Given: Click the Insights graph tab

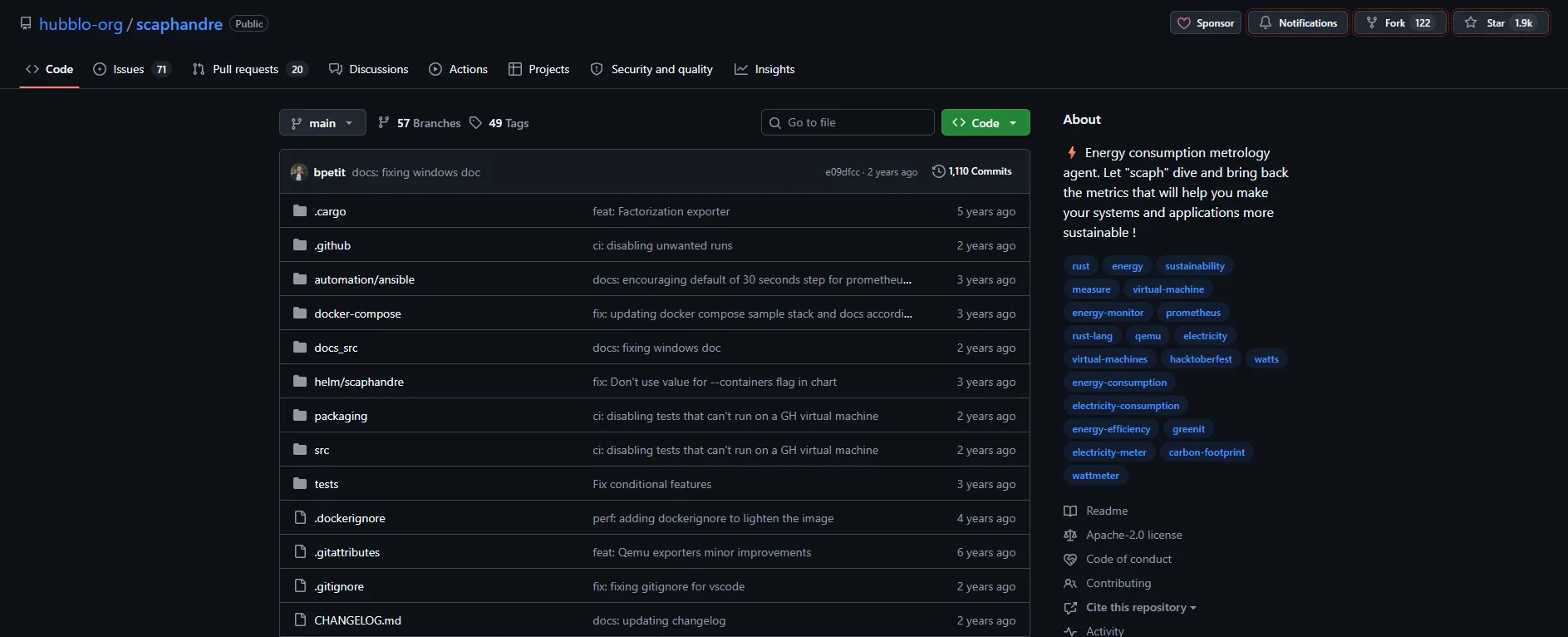Looking at the screenshot, I should pos(764,70).
